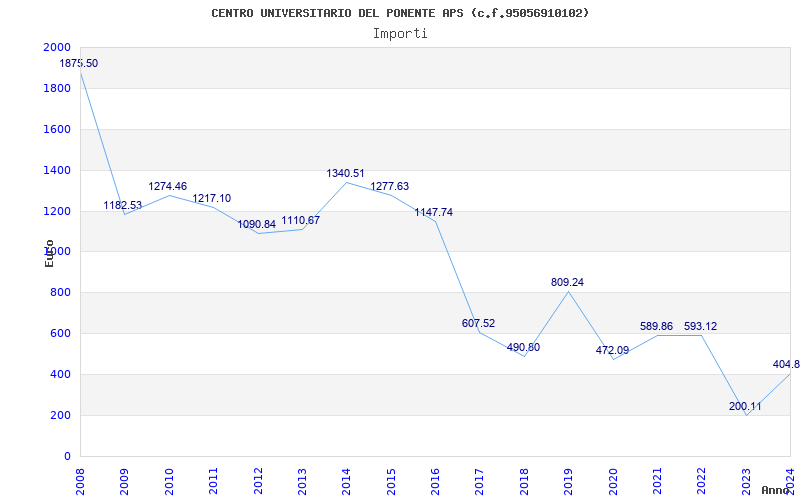Click year 2016 on the x-axis
This screenshot has height=500, width=800.
pyautogui.click(x=435, y=481)
